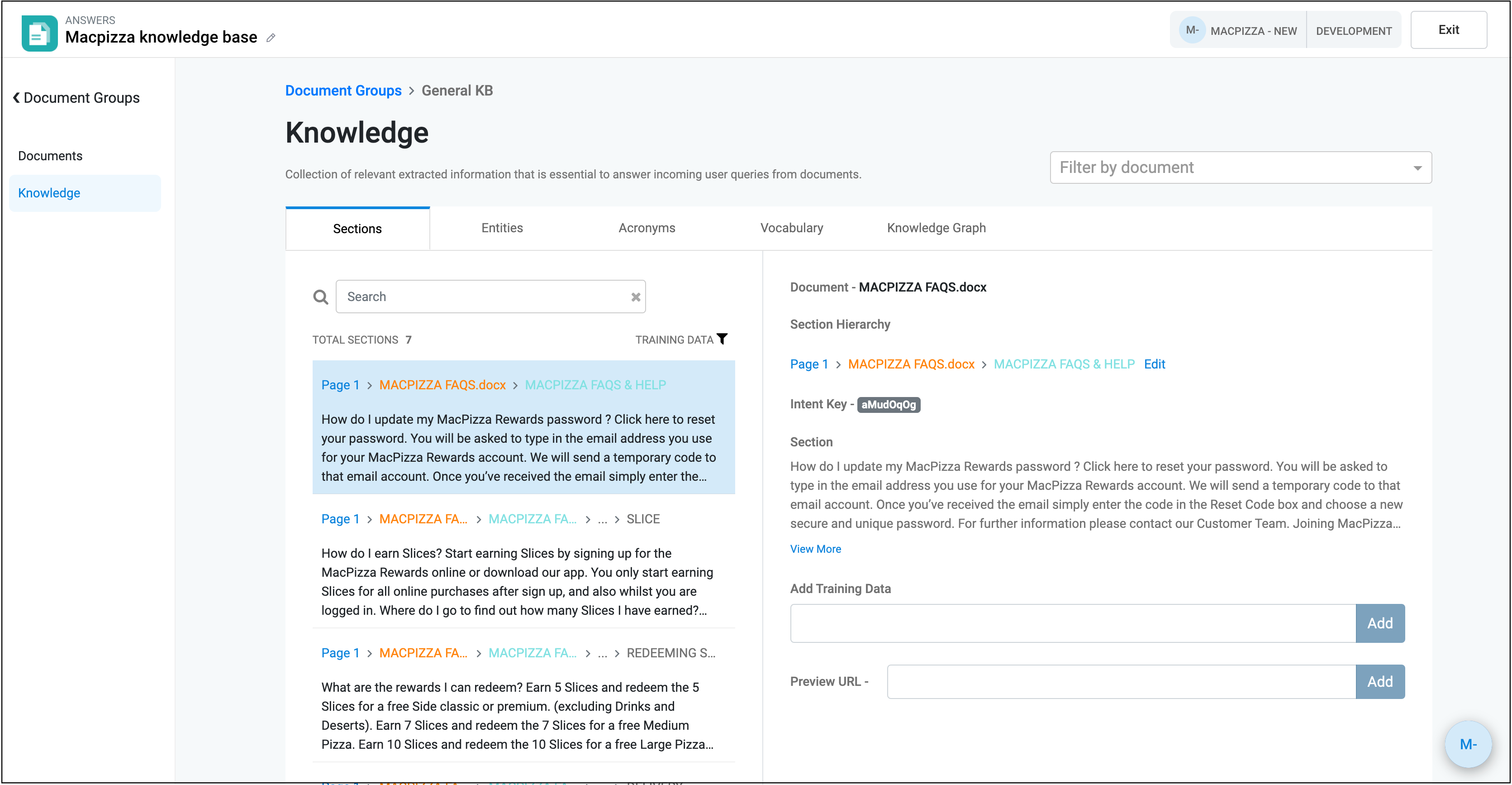Click View More under Section text
The image size is (1512, 785).
tap(815, 549)
